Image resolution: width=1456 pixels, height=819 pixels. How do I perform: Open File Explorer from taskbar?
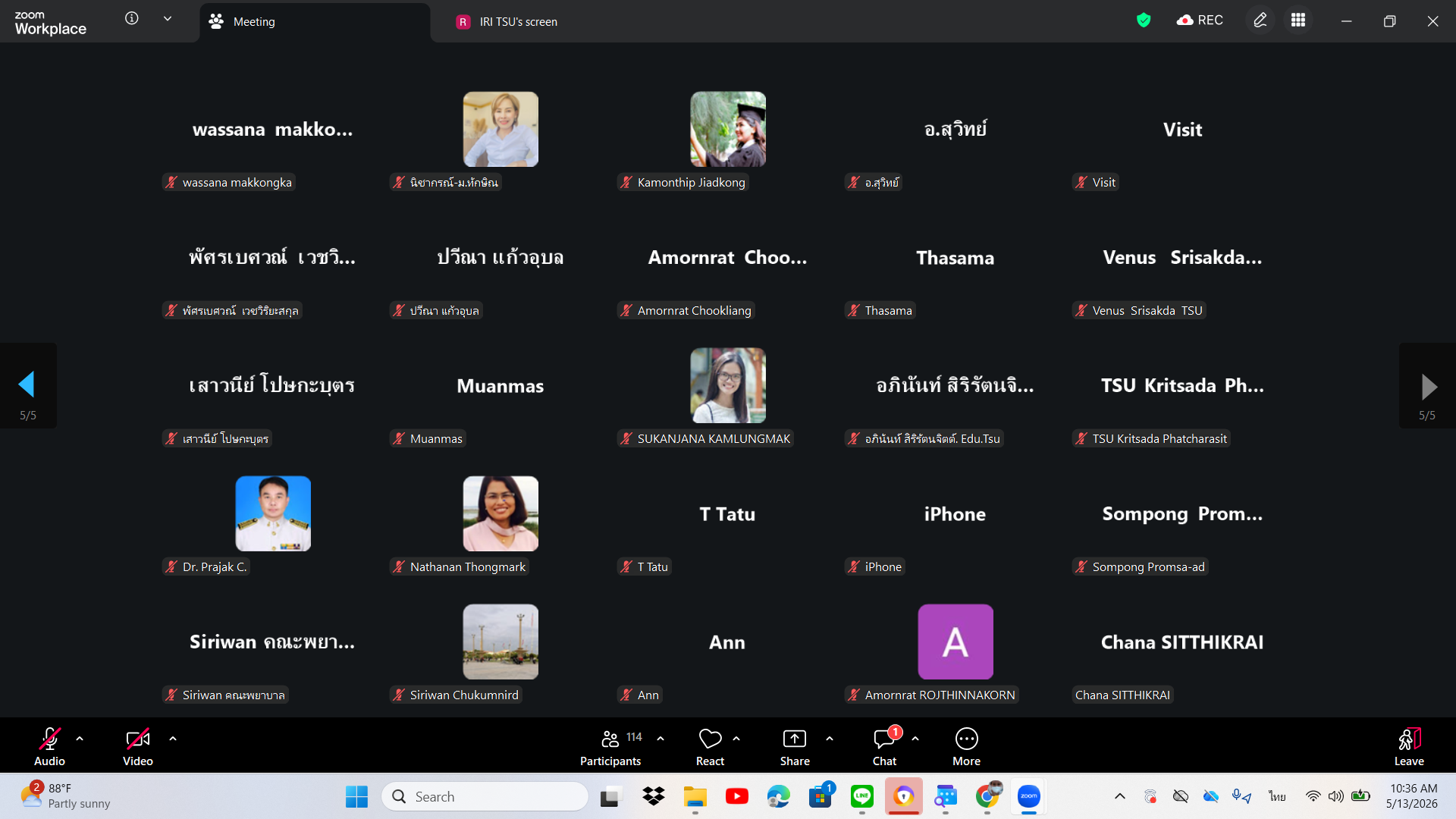click(695, 796)
